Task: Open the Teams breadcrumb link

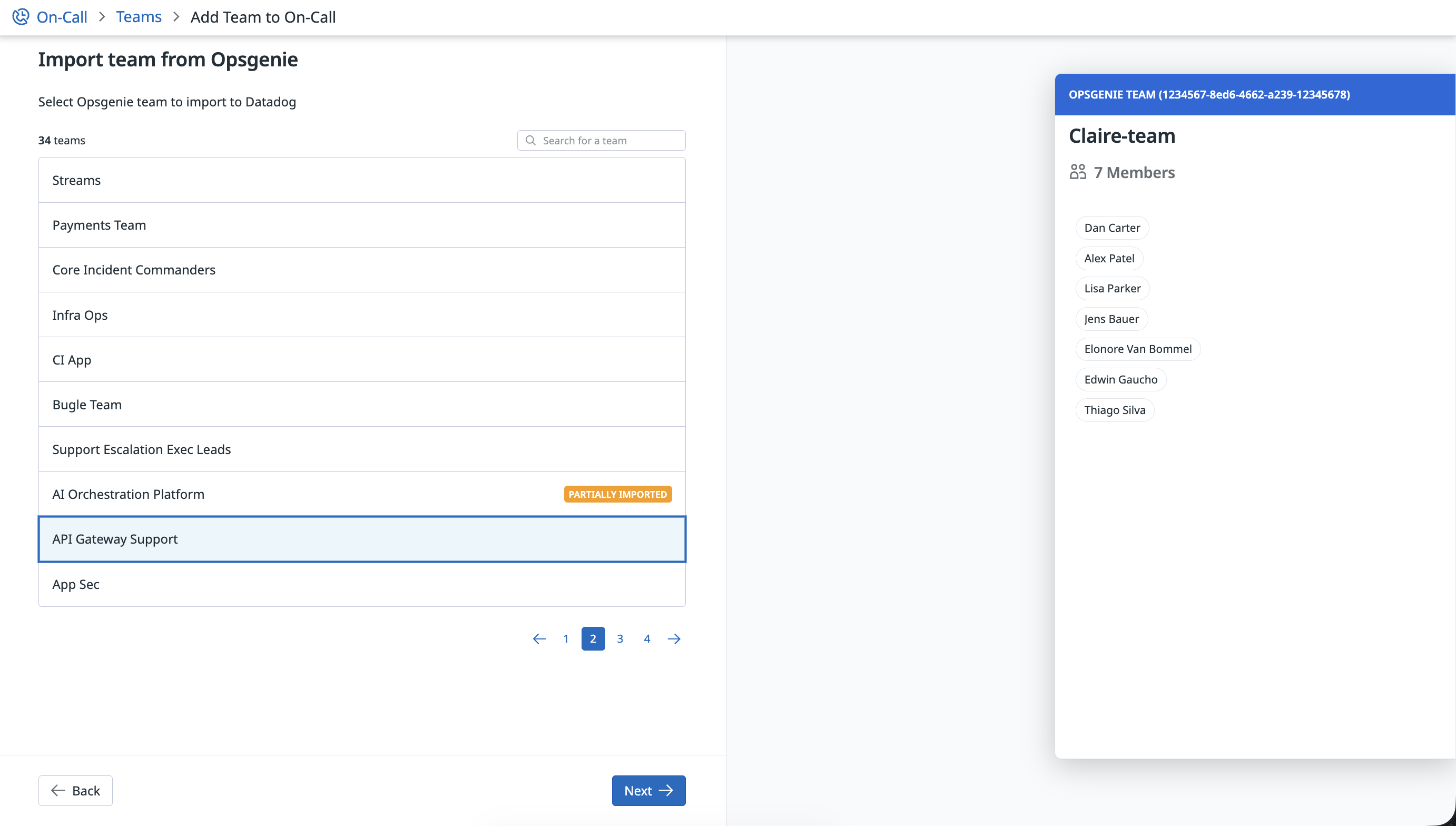Action: coord(139,16)
